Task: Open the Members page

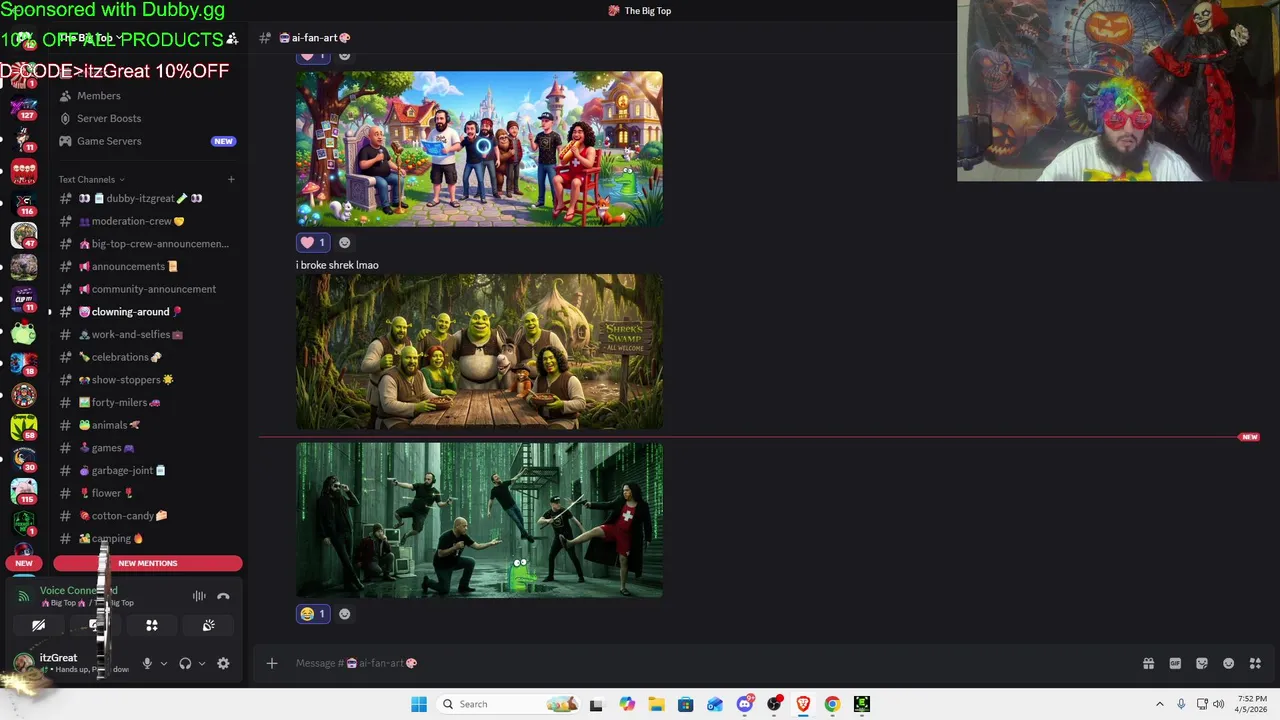Action: point(147,96)
